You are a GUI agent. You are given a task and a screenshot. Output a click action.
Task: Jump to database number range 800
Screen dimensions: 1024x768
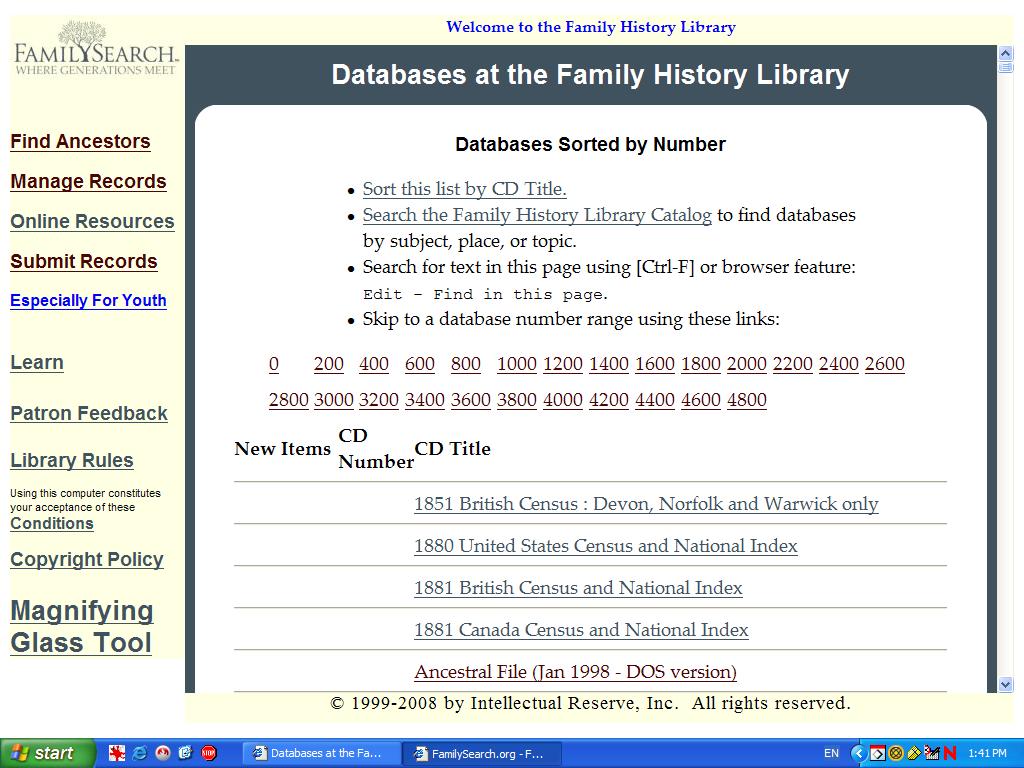(x=466, y=364)
